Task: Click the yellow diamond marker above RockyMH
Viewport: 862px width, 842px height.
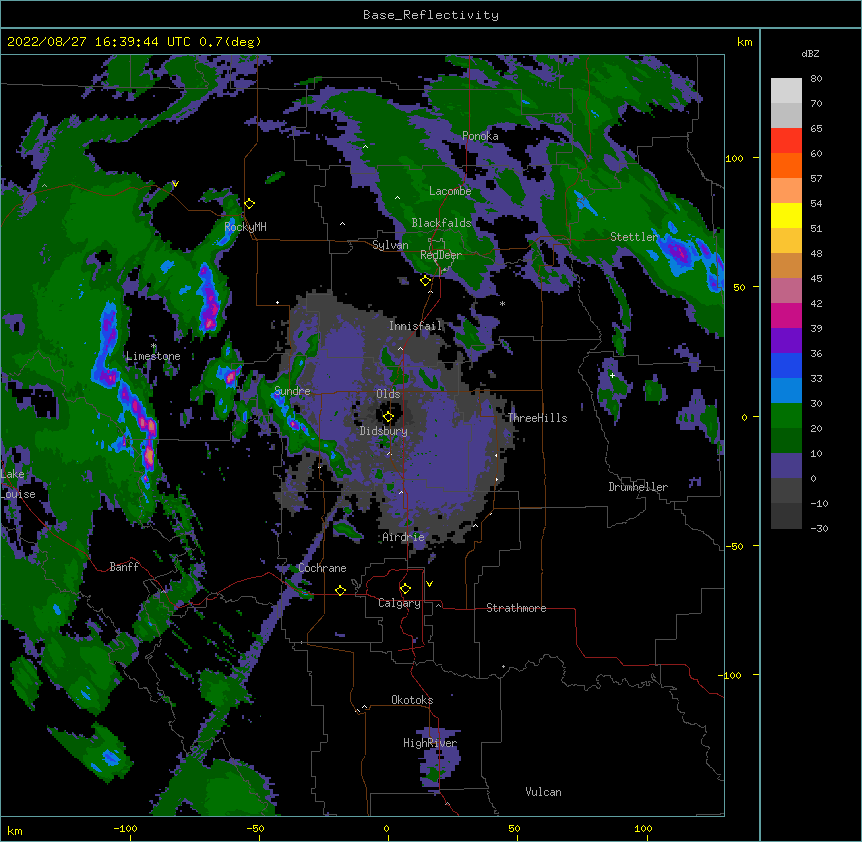Action: 250,204
